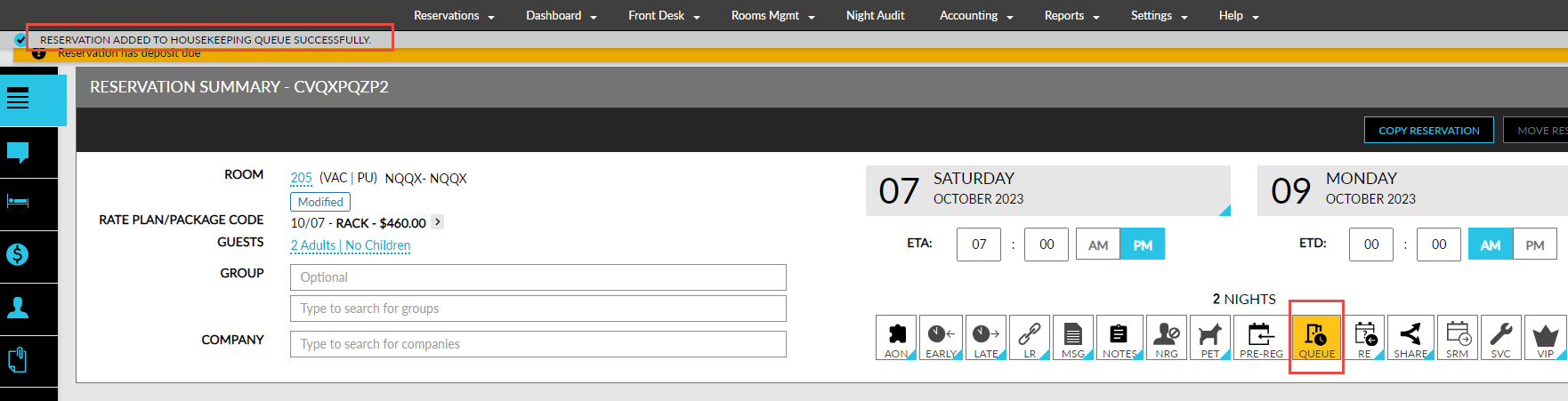Open the Accounting dropdown menu
1568x401 pixels.
pos(975,16)
